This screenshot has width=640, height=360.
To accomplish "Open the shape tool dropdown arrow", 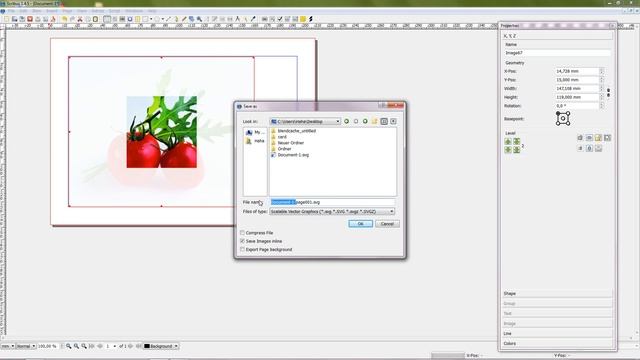I will [151, 19].
